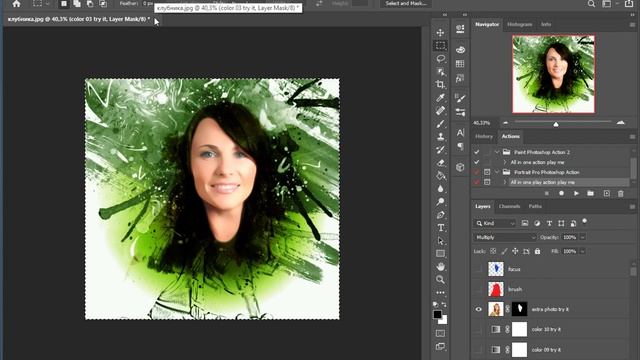Toggle checkmark for Paint Photoshop Action 2 set

pos(477,152)
